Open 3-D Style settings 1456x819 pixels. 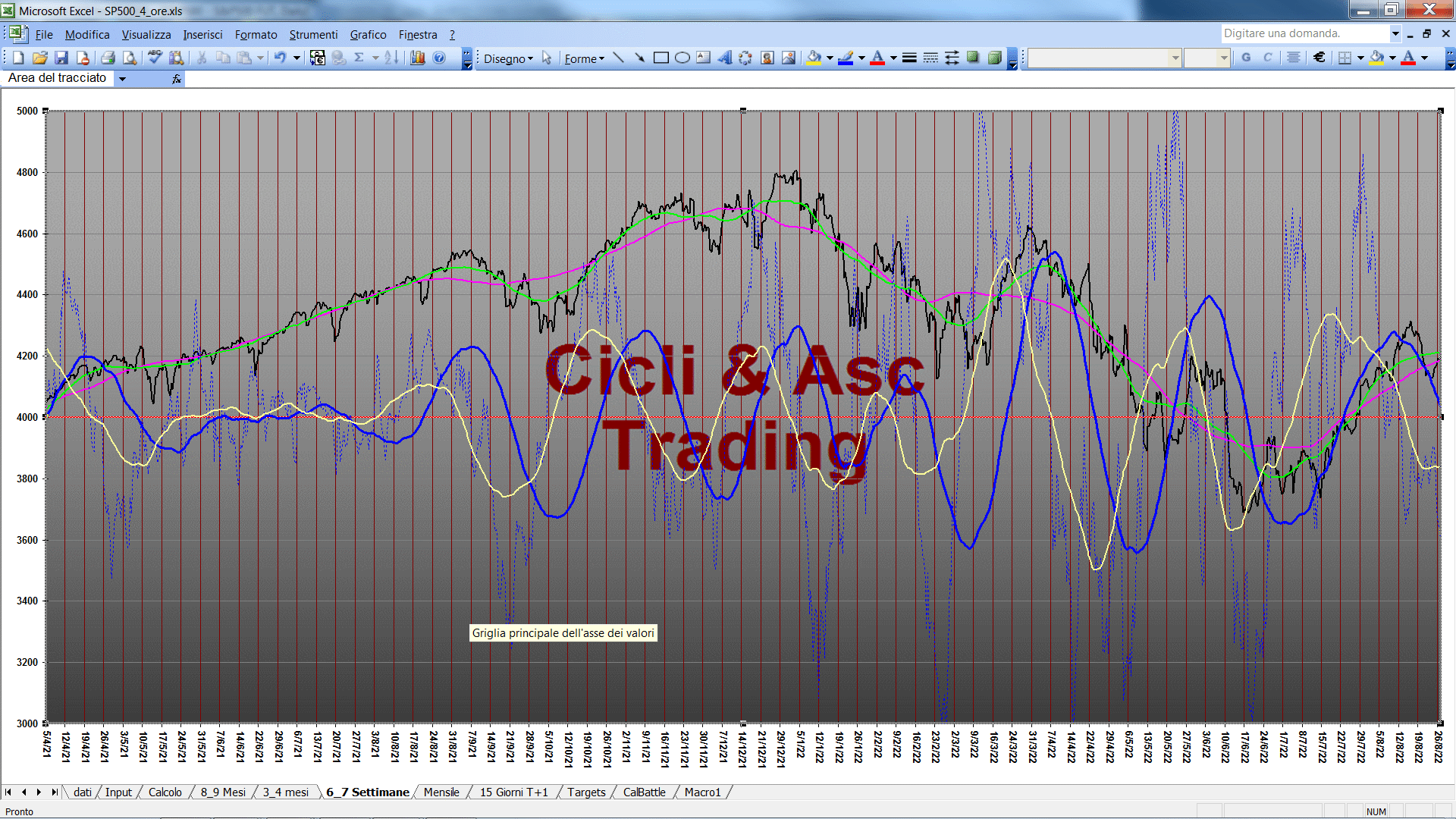995,58
